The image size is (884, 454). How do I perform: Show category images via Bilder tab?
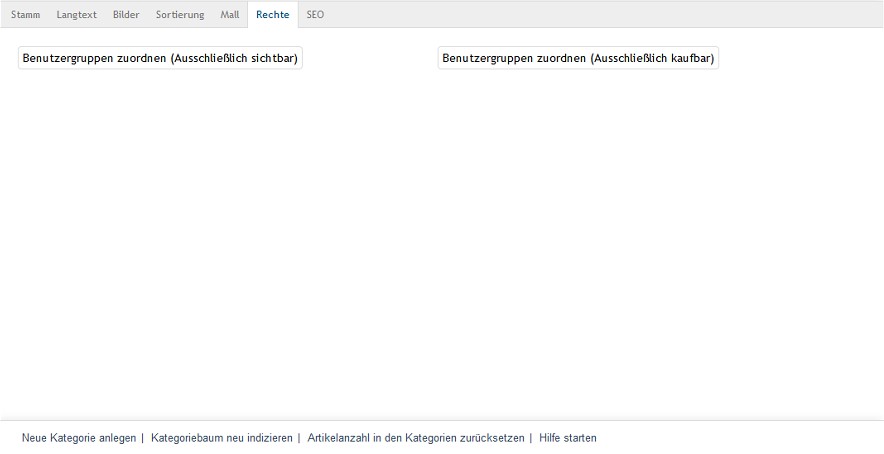(x=126, y=15)
